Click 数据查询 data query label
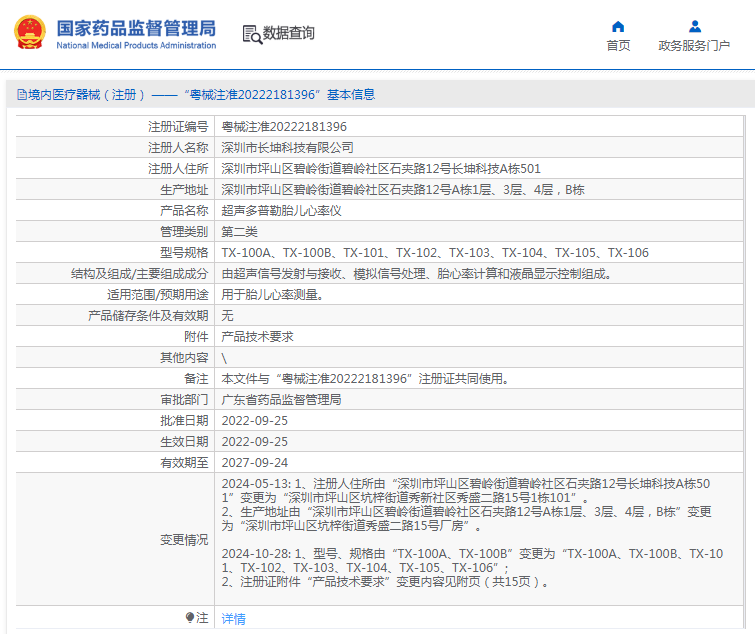This screenshot has width=755, height=634. tap(288, 33)
